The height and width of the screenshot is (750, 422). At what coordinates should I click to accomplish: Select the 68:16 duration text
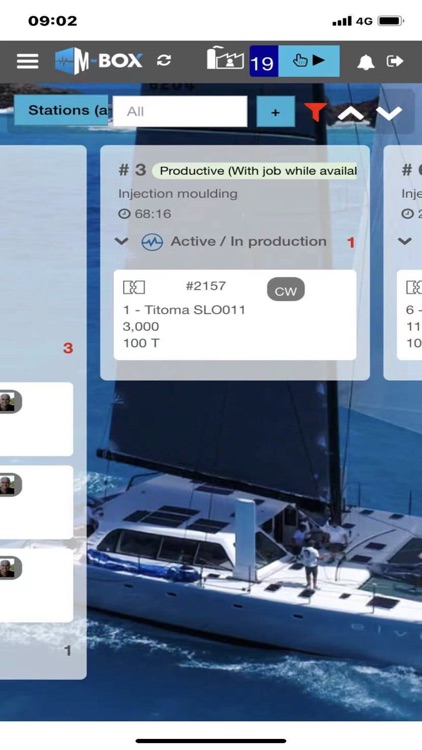(x=153, y=214)
